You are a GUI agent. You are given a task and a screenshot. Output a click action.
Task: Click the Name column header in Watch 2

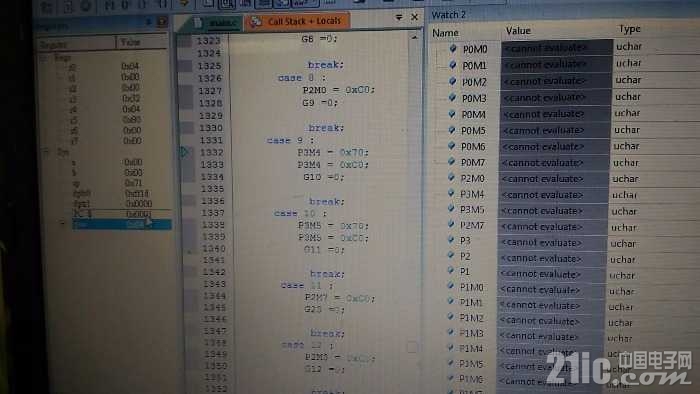tap(445, 33)
